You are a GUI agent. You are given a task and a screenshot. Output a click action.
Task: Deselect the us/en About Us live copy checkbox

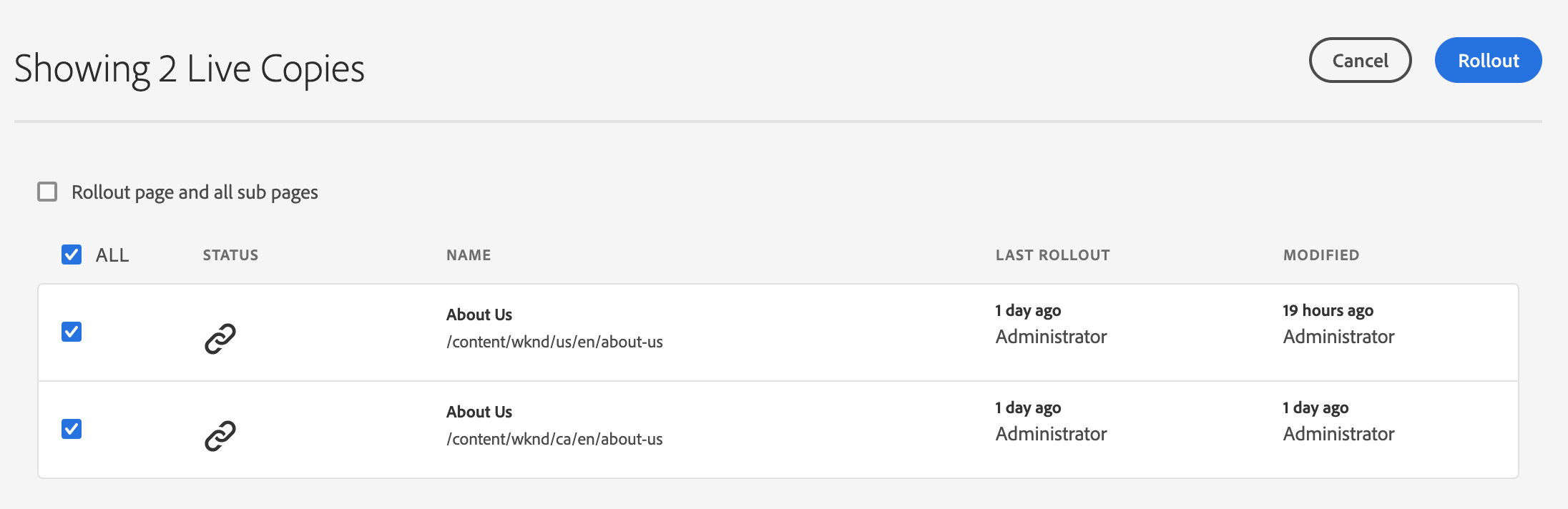click(x=72, y=332)
